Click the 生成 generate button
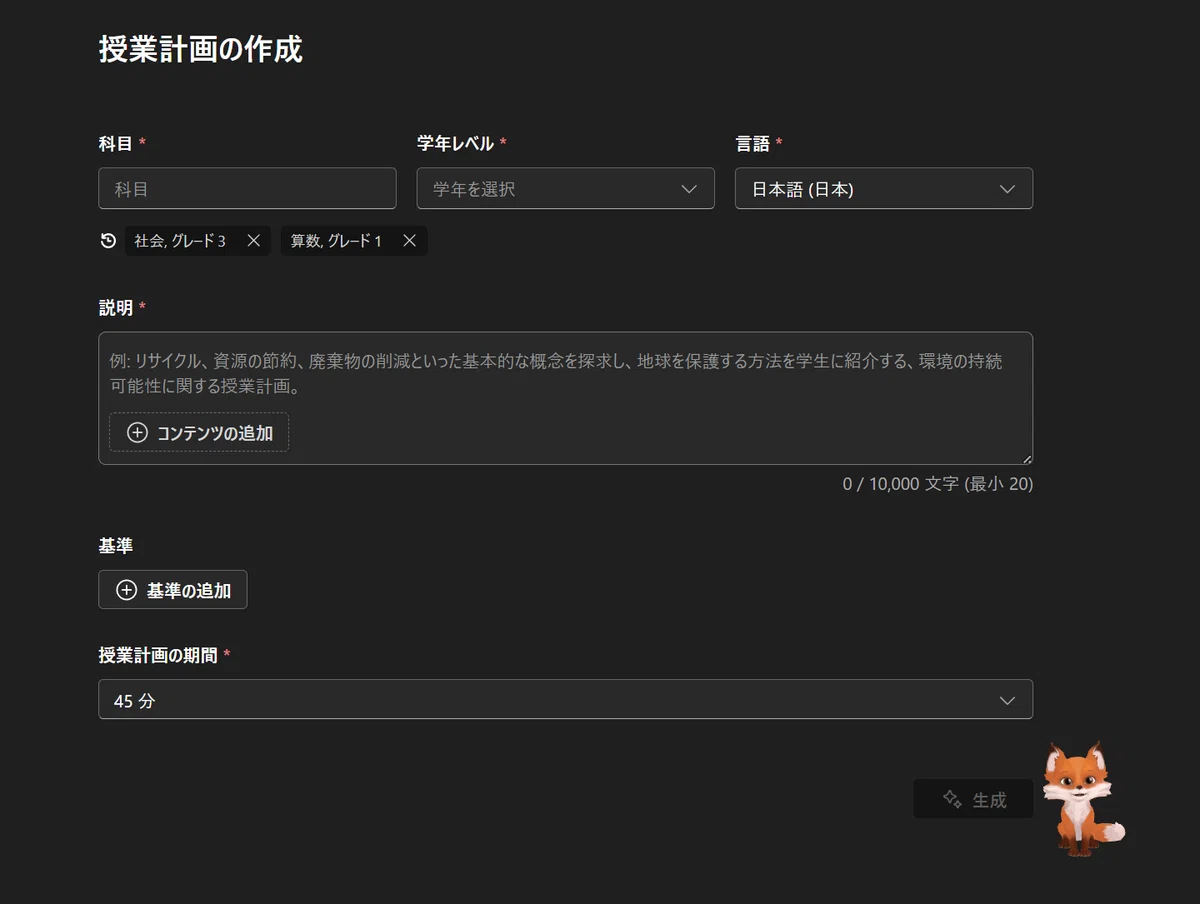1200x904 pixels. point(973,799)
